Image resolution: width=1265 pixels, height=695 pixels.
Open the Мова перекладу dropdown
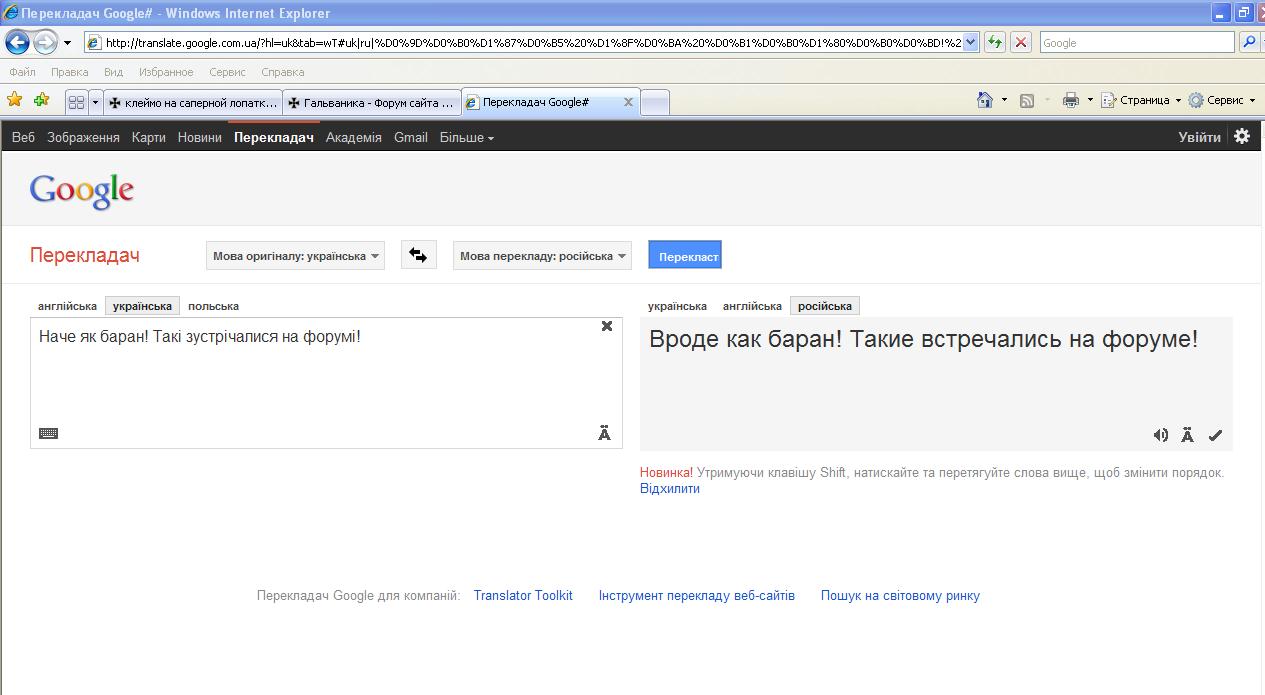coord(543,256)
